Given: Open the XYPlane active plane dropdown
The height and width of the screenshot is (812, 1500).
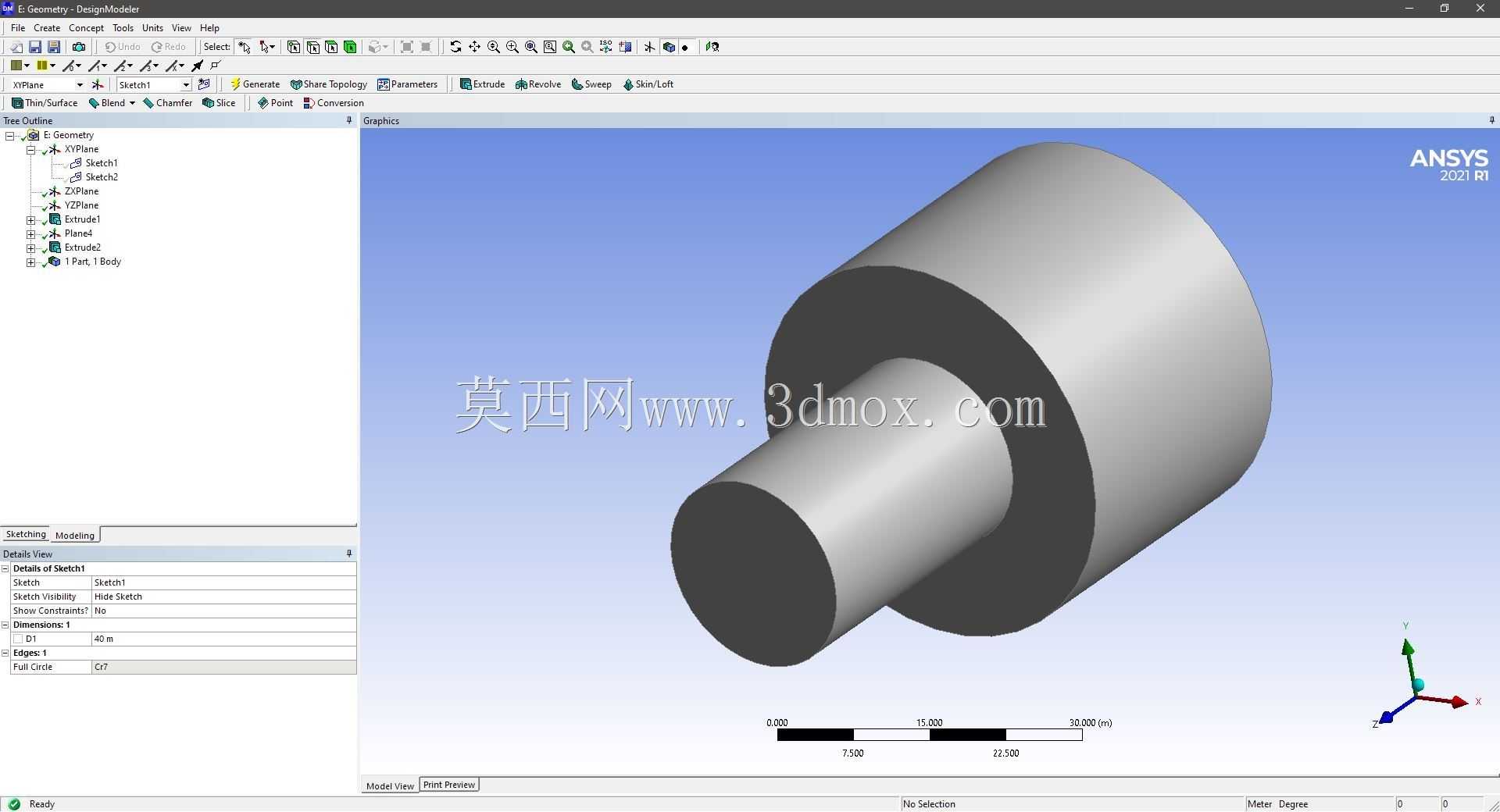Looking at the screenshot, I should (x=80, y=84).
